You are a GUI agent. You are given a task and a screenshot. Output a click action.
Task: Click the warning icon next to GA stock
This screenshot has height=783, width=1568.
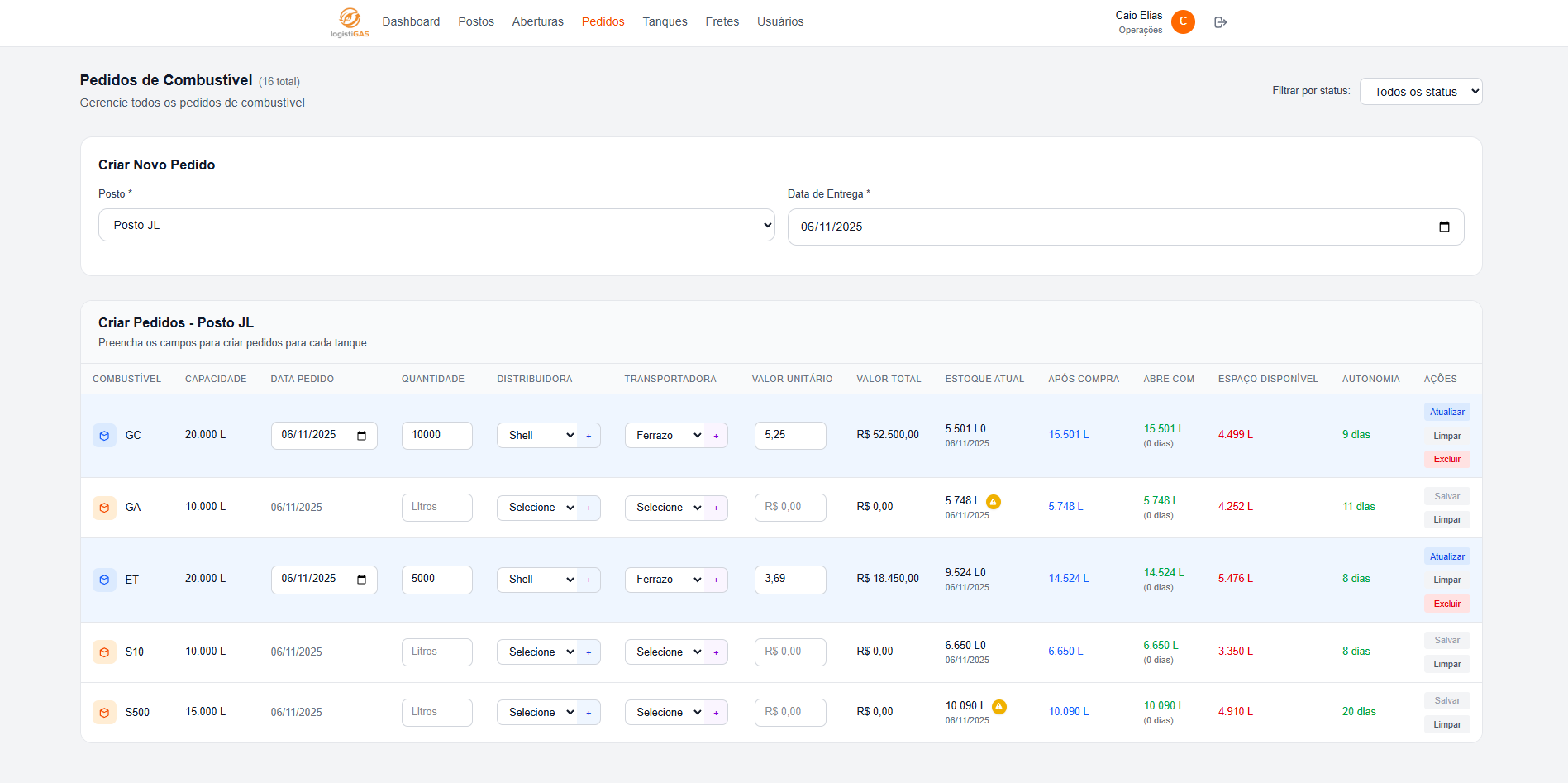coord(994,502)
